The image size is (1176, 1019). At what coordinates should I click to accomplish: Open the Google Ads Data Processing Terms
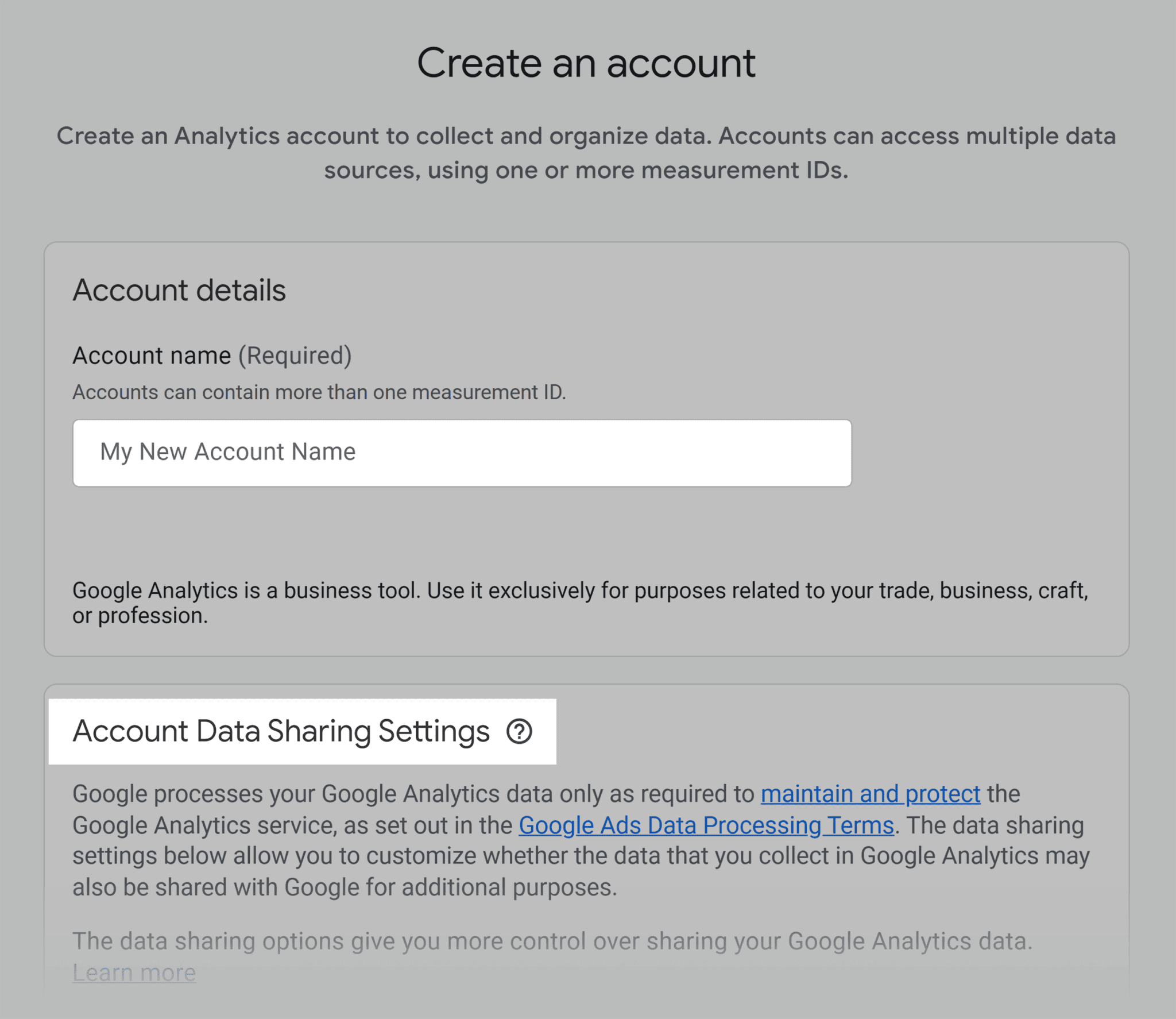[x=706, y=825]
